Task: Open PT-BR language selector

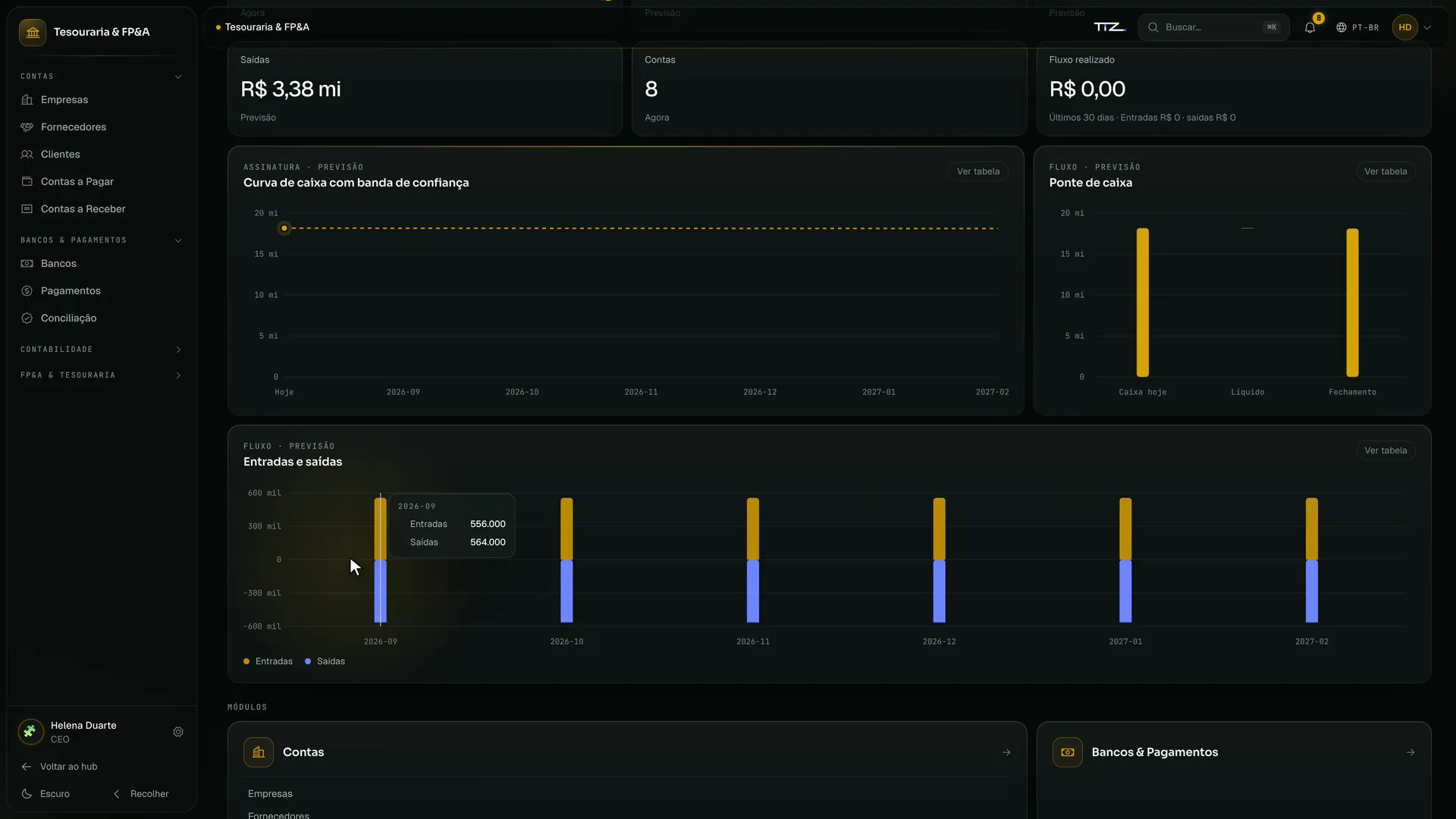Action: [x=1357, y=27]
